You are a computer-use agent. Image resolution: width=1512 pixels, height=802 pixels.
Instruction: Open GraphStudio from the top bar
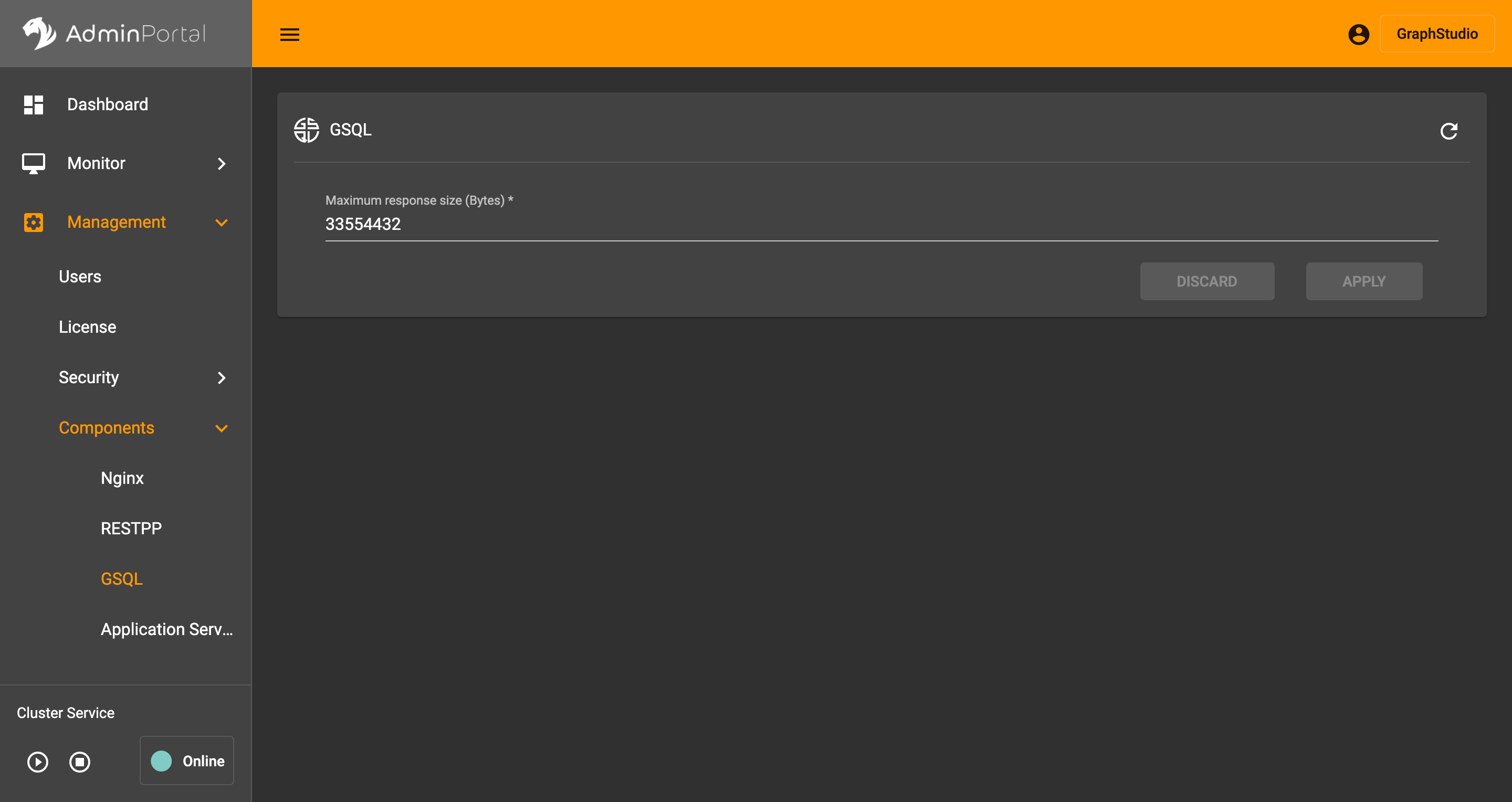pos(1437,34)
